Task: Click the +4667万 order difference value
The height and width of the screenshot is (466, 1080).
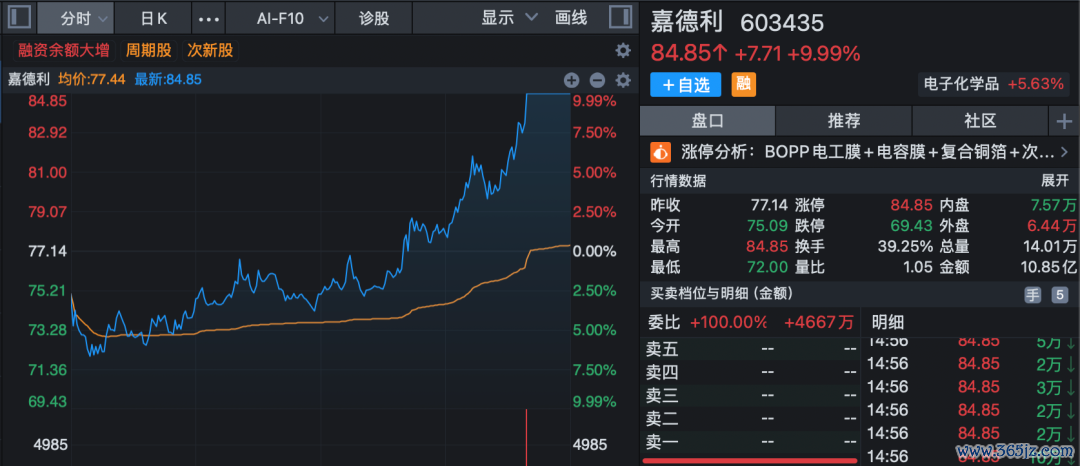Action: tap(819, 321)
